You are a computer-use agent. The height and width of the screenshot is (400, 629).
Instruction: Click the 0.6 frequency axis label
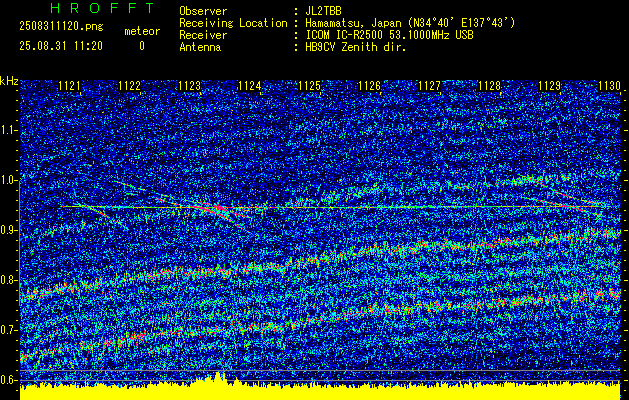click(8, 380)
